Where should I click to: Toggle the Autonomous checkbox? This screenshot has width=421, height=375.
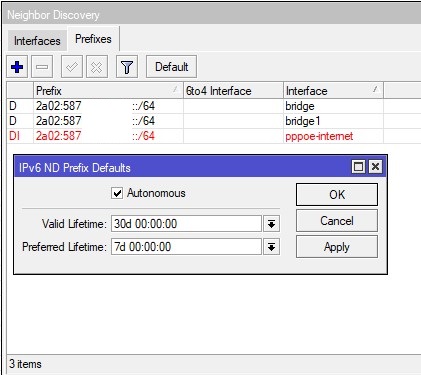click(x=117, y=193)
